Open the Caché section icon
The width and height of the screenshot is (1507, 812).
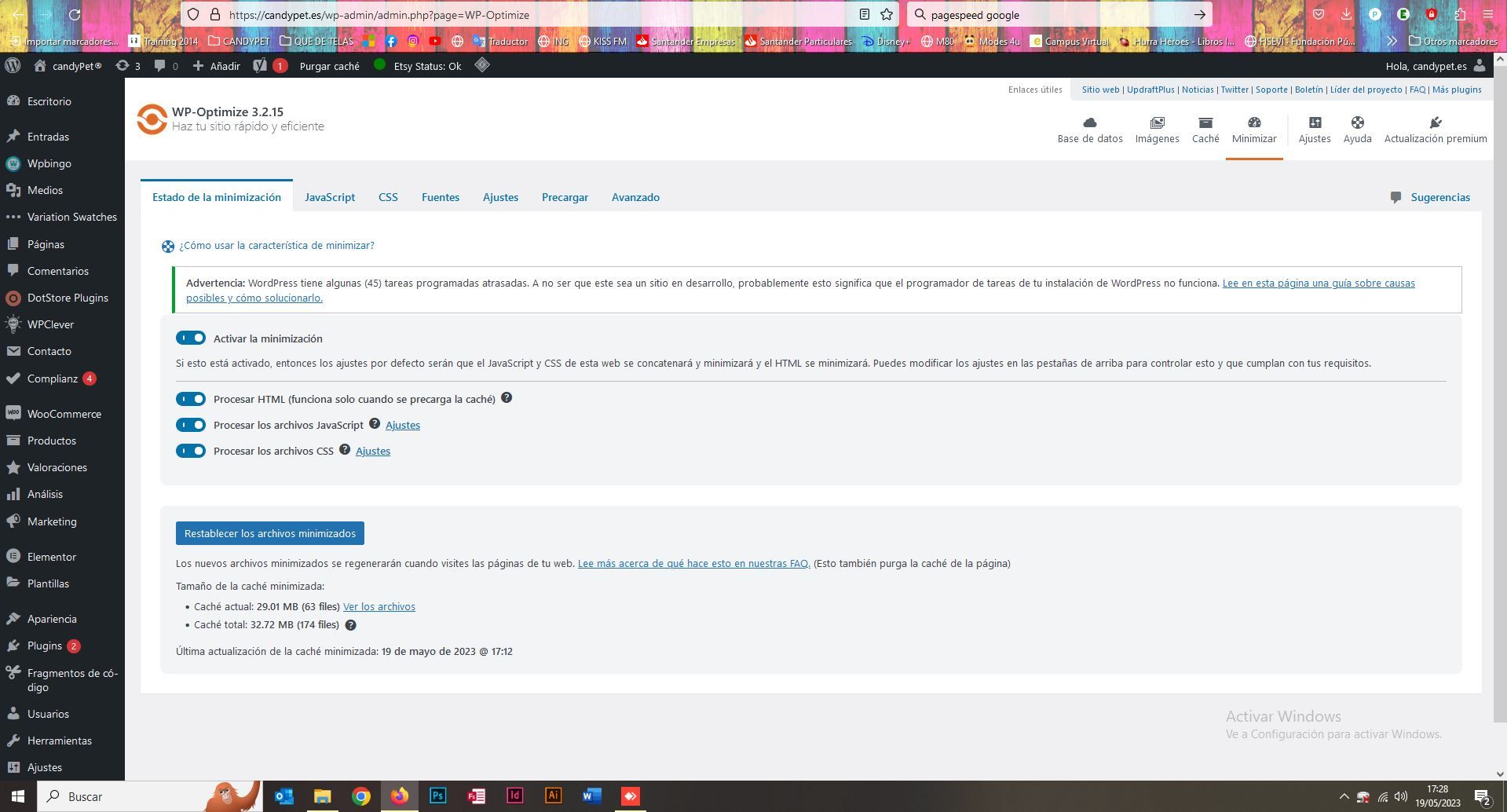[1205, 123]
